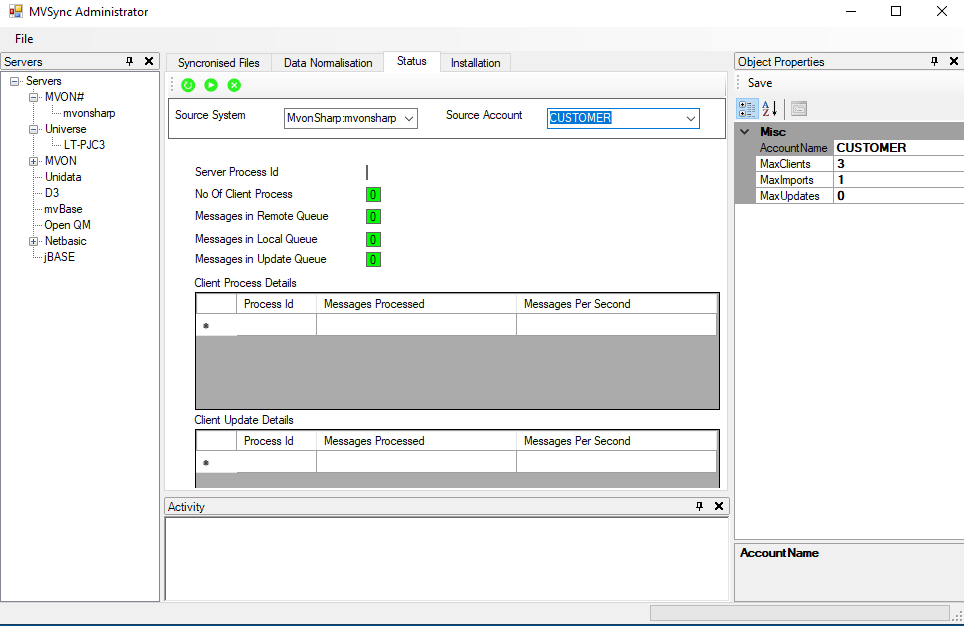The width and height of the screenshot is (964, 626).
Task: Edit the MaxUpdates value 0
Action: click(x=899, y=196)
